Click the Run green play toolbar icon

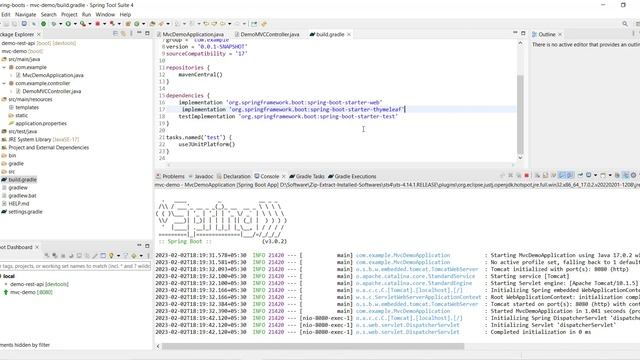68,24
